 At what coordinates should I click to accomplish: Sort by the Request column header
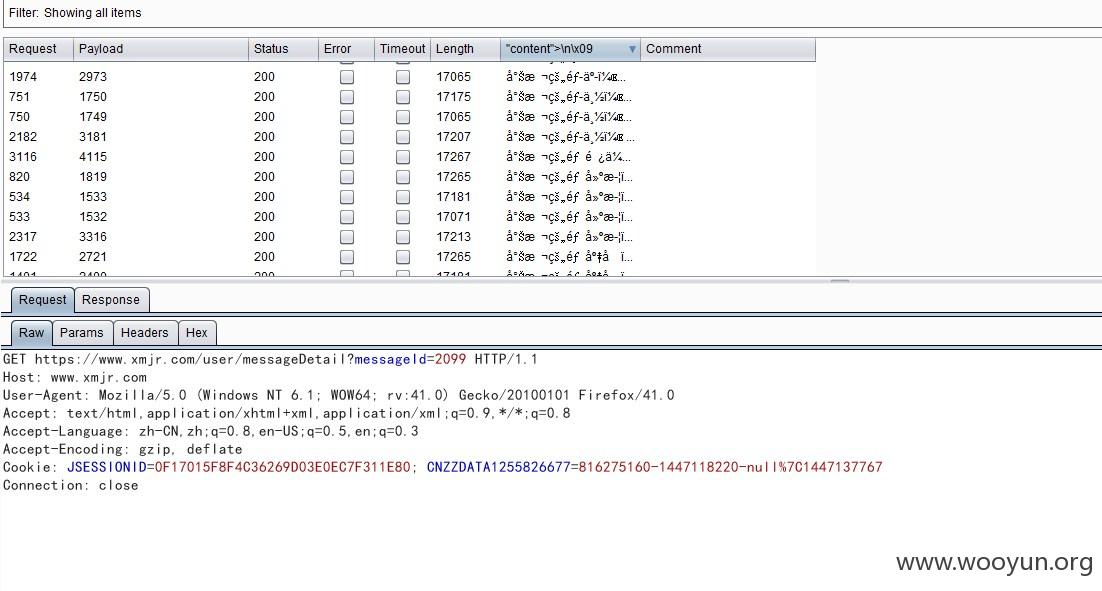pos(38,49)
